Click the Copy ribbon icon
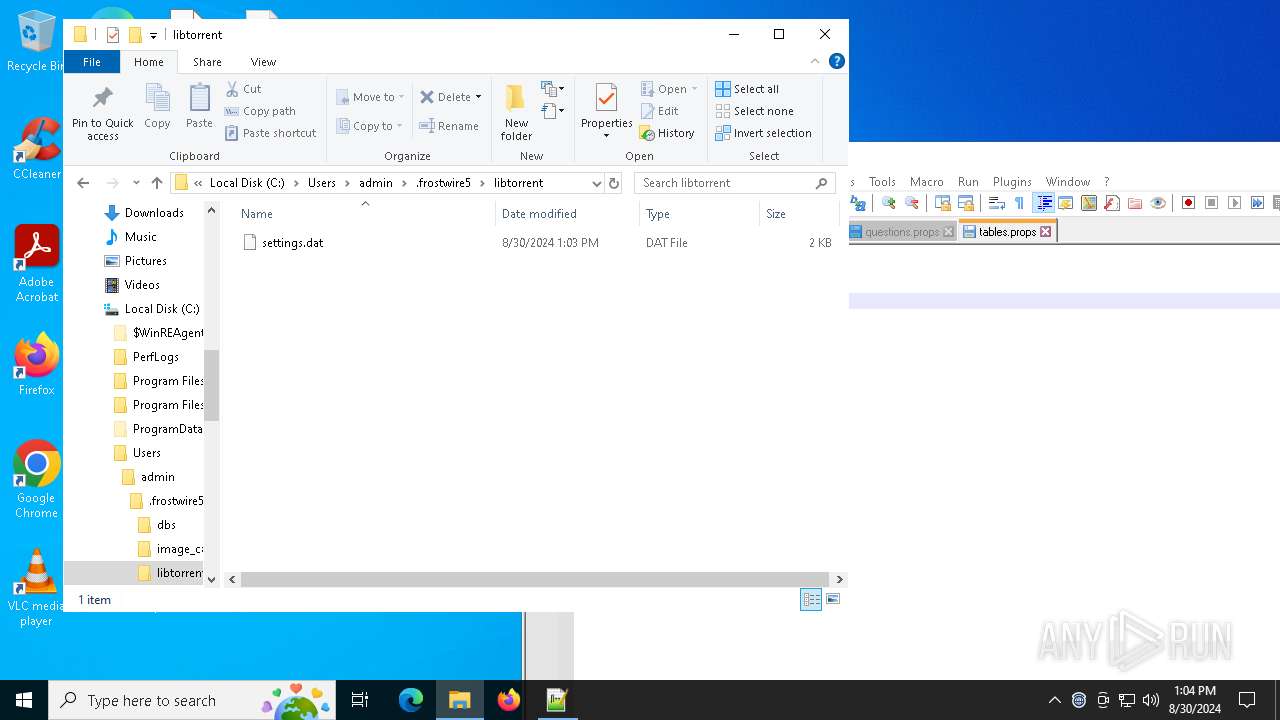 coord(157,107)
